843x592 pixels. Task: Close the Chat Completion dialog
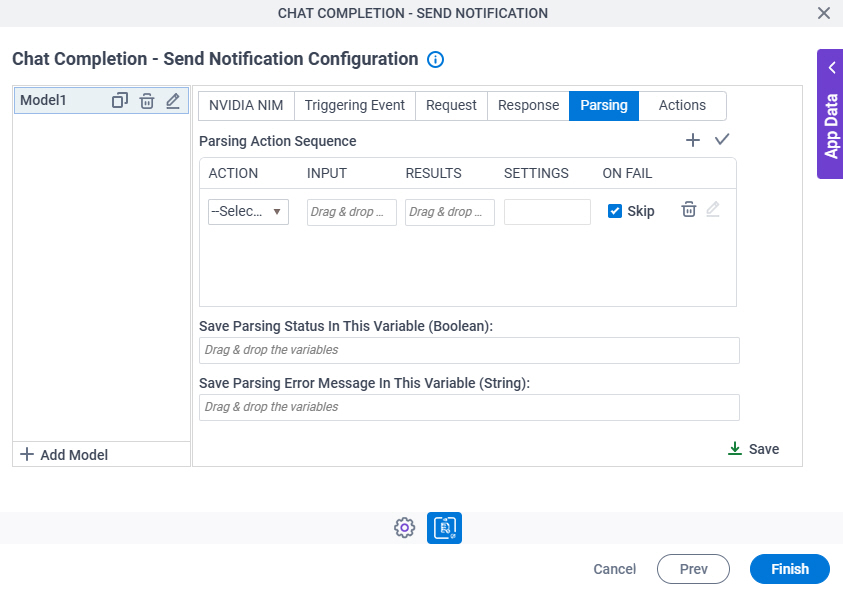tap(823, 13)
